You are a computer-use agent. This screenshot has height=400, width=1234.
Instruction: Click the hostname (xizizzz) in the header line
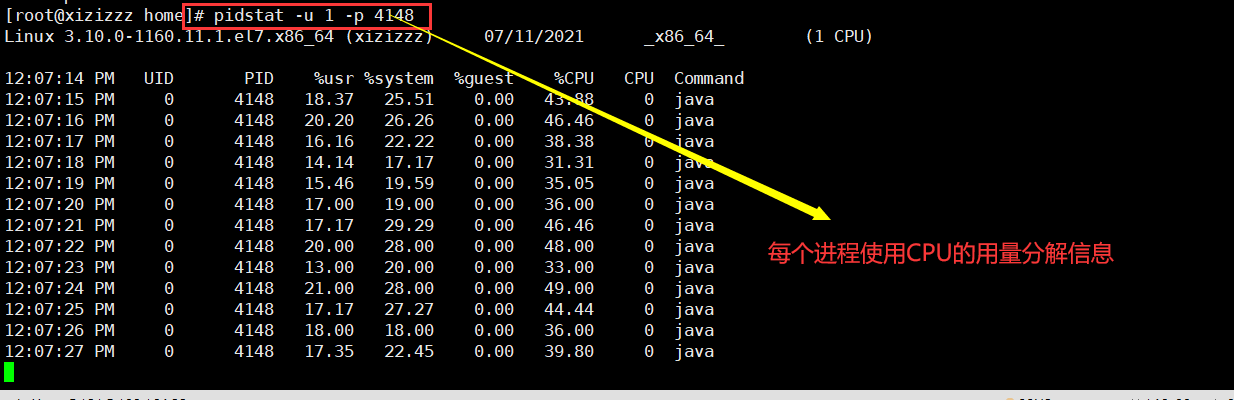[x=389, y=37]
